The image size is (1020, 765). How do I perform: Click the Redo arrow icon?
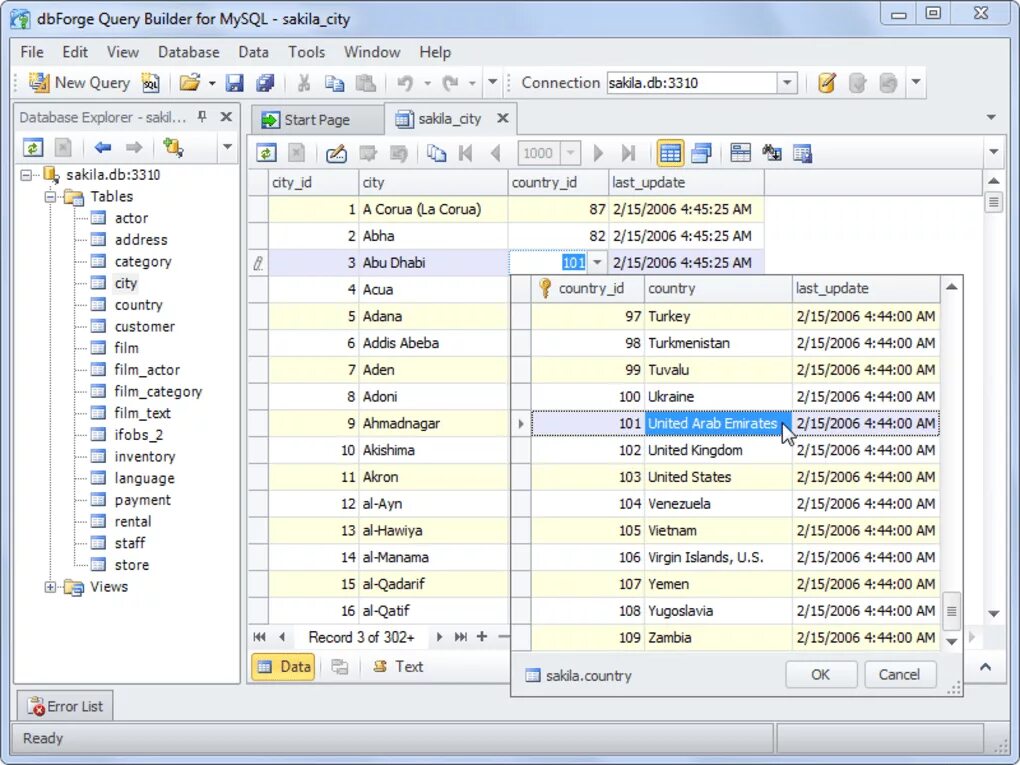[x=450, y=83]
